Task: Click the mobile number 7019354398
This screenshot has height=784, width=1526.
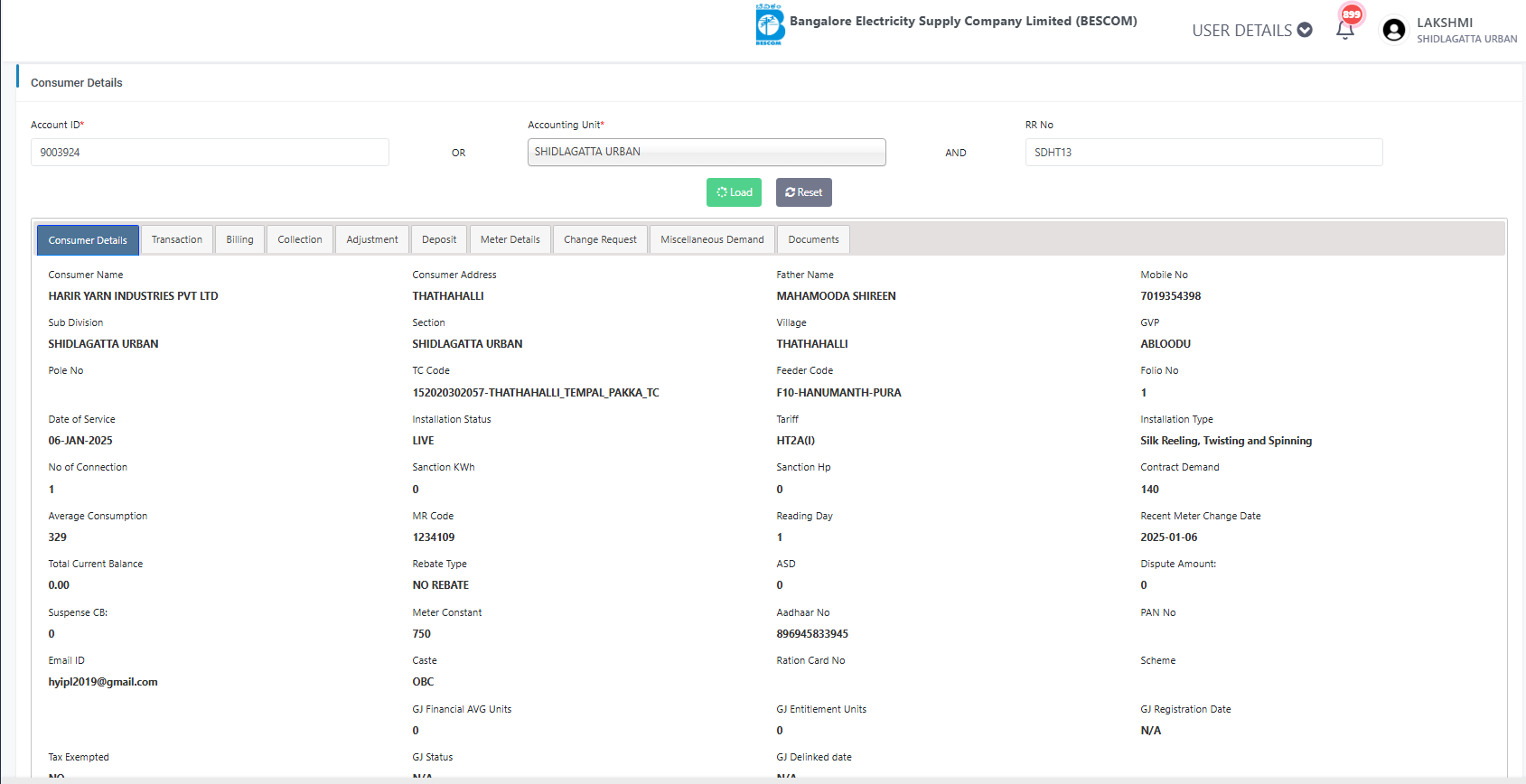Action: point(1171,296)
